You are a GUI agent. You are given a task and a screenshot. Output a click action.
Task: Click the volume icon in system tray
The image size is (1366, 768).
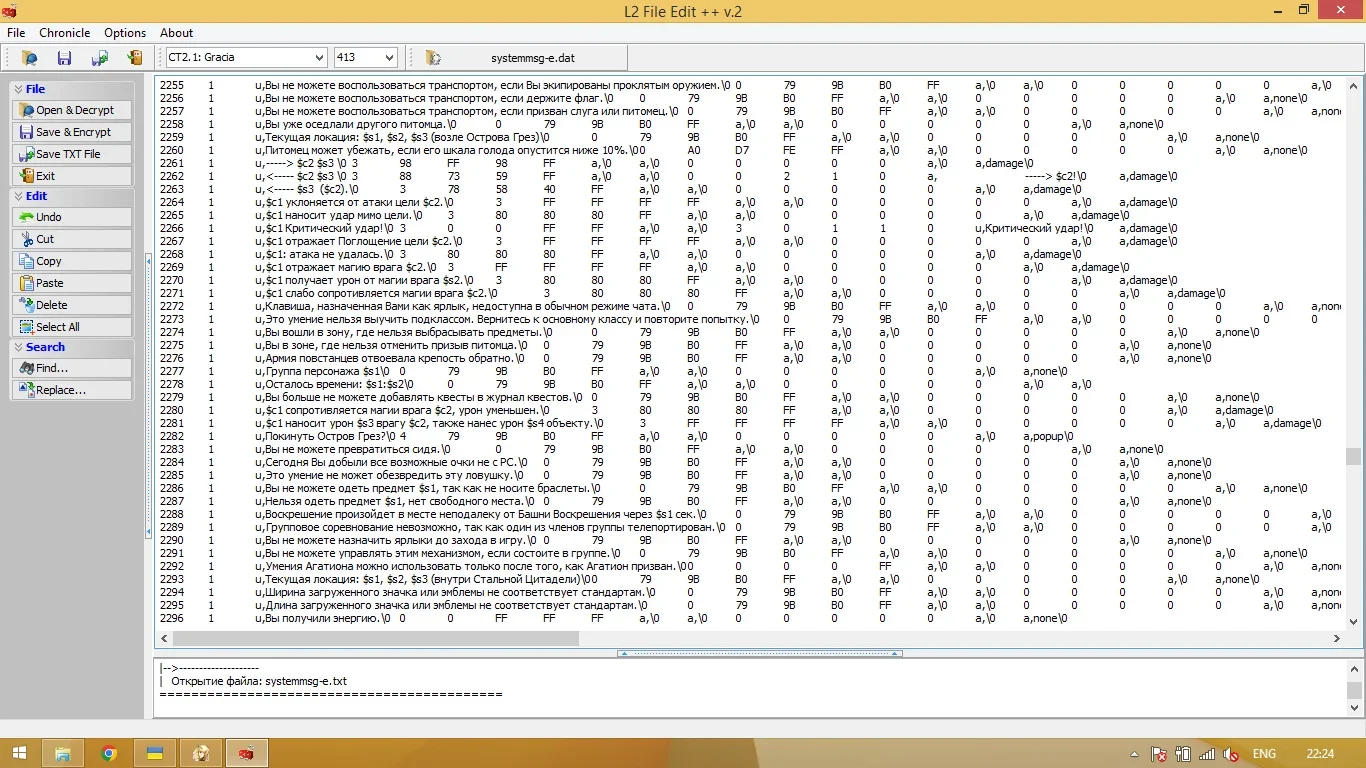point(1232,754)
